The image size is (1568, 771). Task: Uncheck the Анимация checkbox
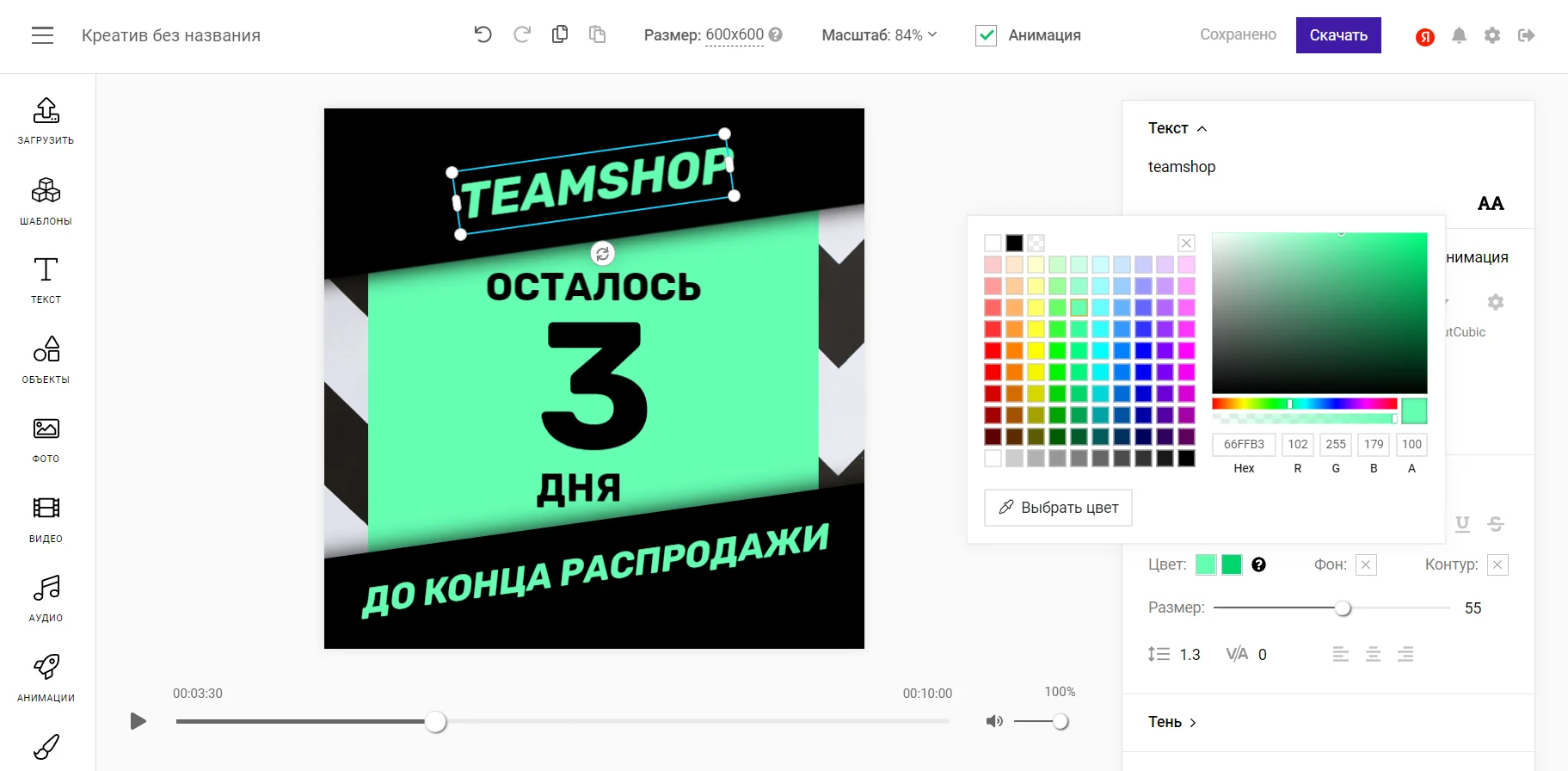click(x=986, y=35)
